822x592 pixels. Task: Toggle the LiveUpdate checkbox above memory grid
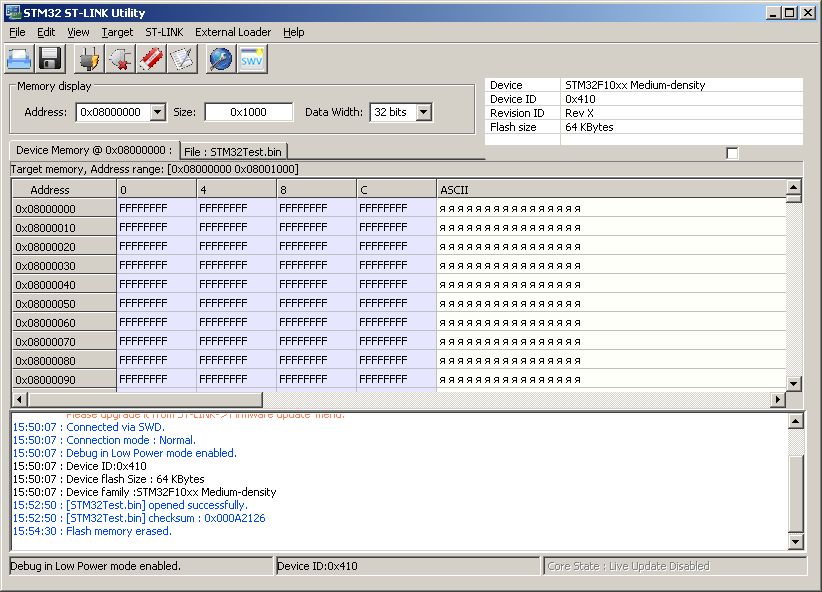732,153
